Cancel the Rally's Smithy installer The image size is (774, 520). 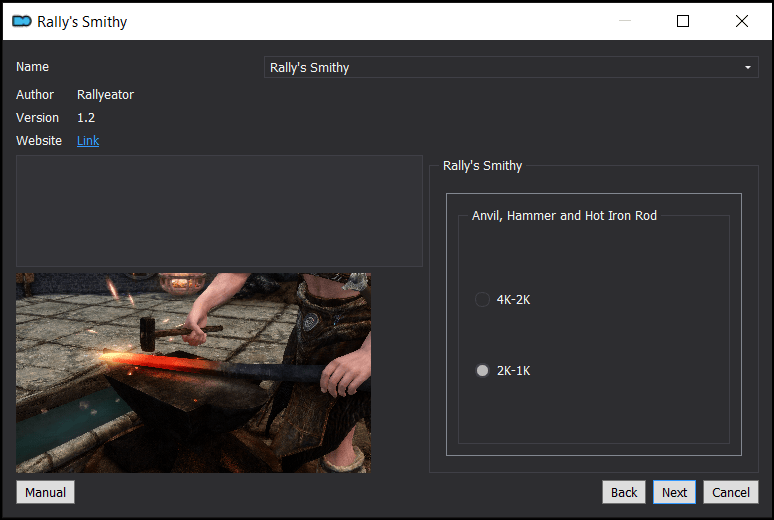pyautogui.click(x=731, y=492)
